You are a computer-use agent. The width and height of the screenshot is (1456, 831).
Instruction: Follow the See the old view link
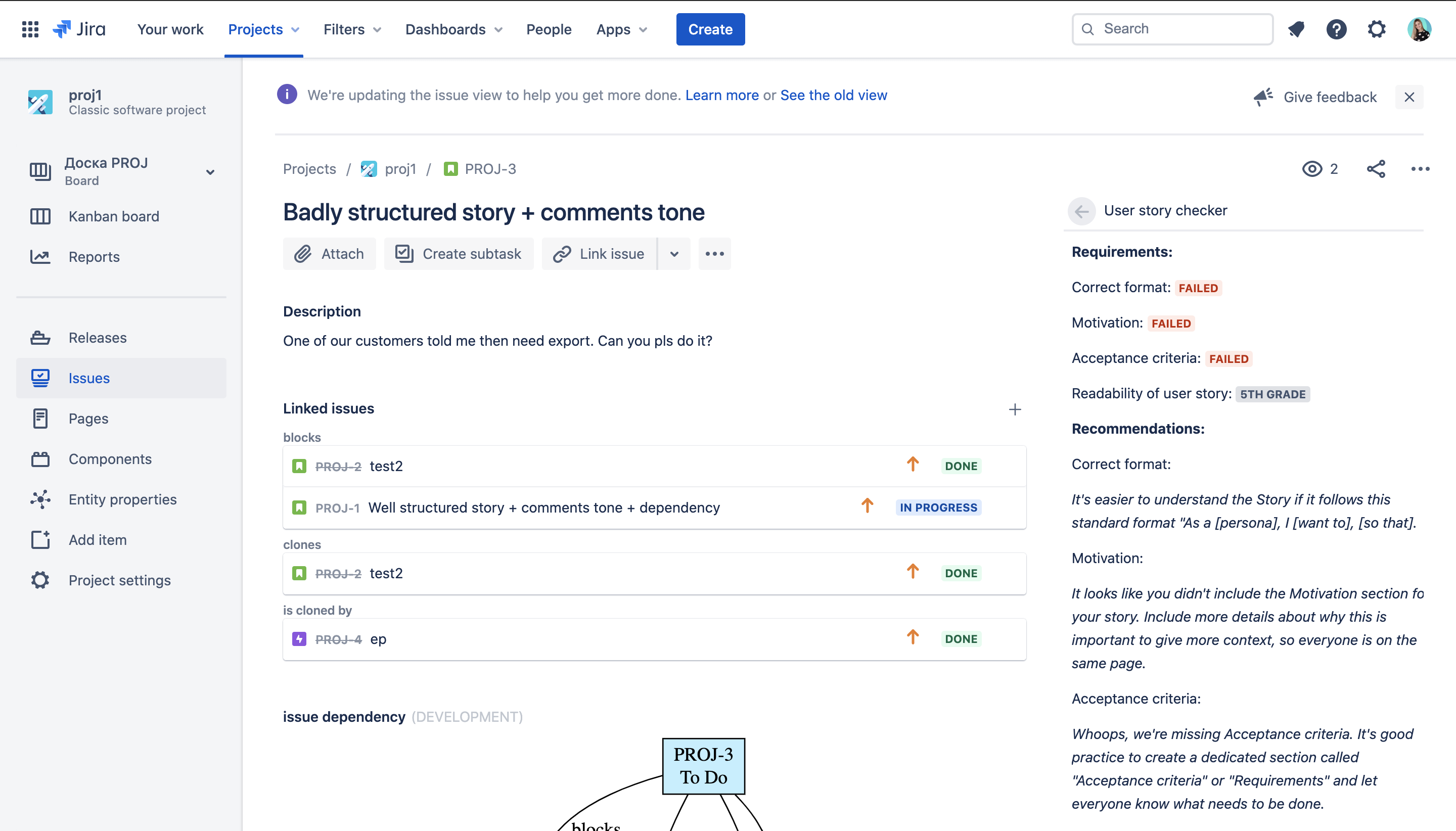point(833,96)
